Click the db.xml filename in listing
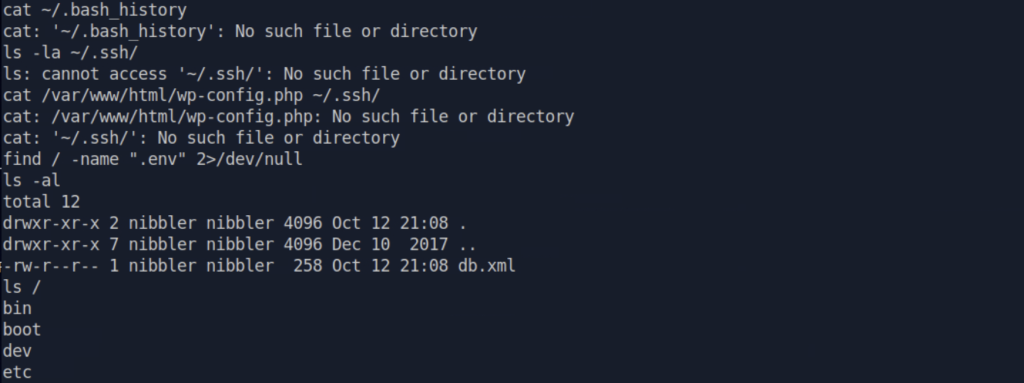The height and width of the screenshot is (383, 1024). click(487, 266)
